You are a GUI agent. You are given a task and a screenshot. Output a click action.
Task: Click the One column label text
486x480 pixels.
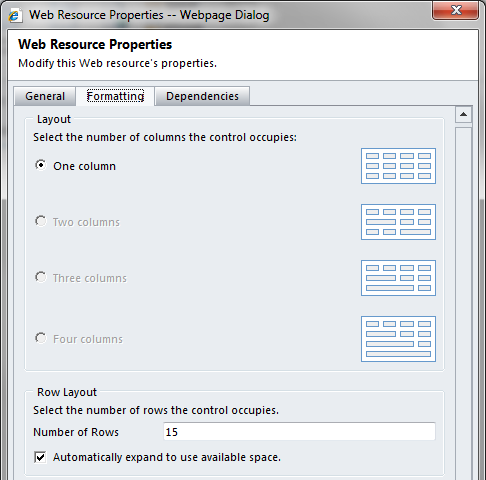84,166
